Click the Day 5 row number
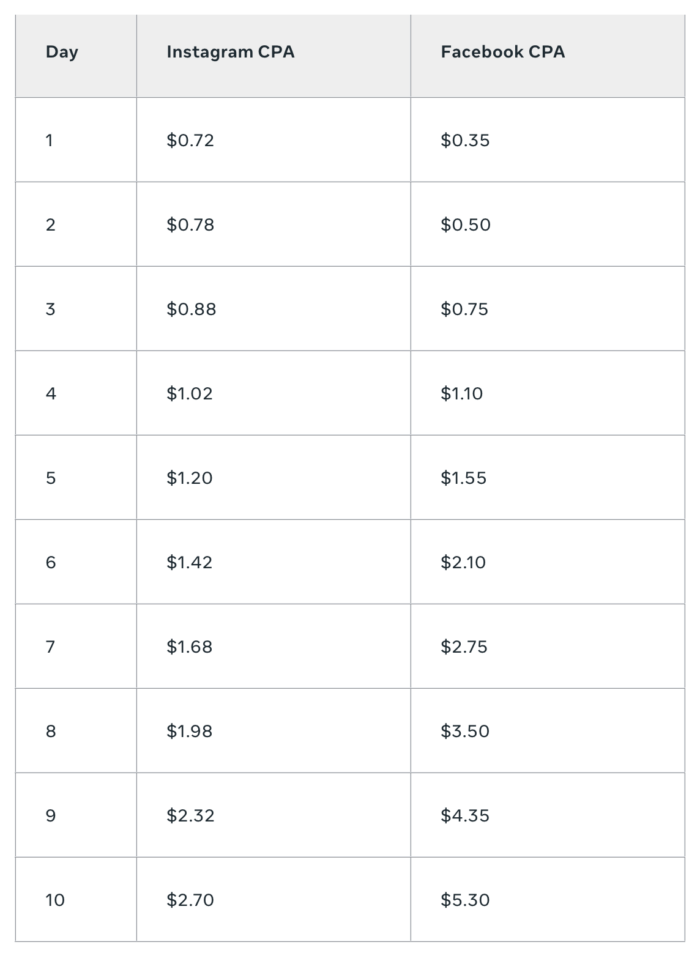 click(x=50, y=478)
